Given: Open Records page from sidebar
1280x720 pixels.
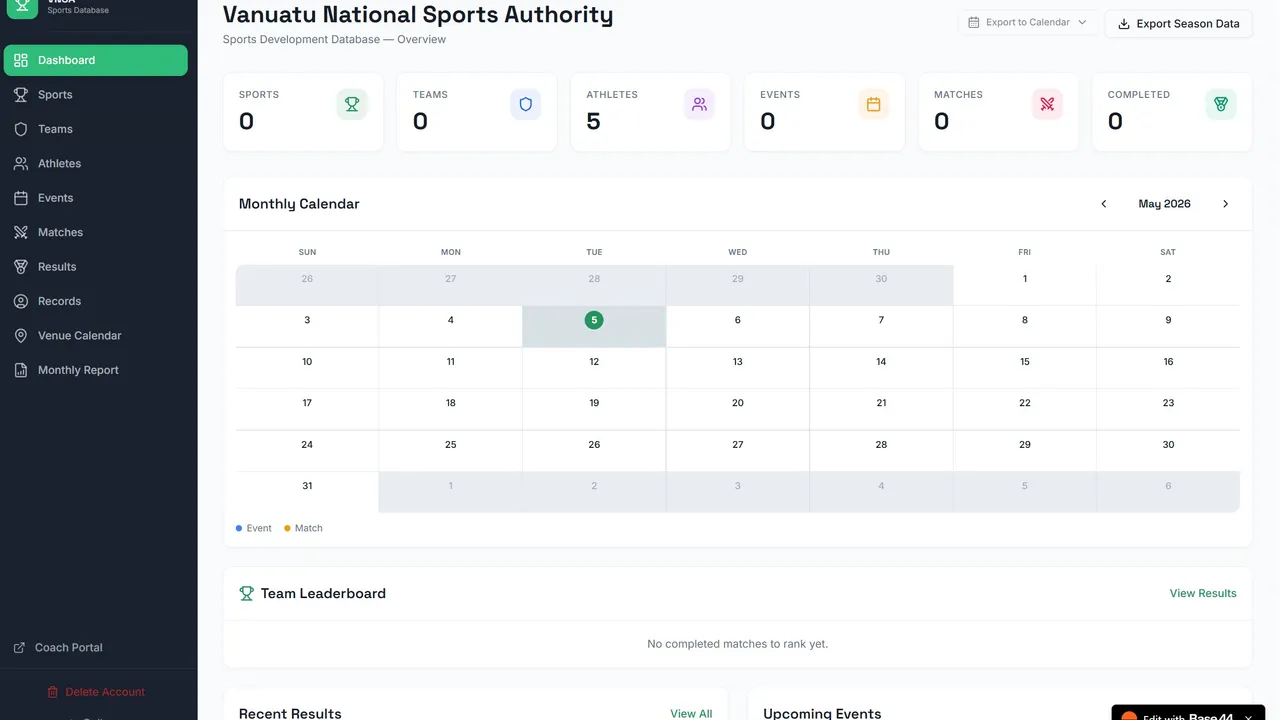Looking at the screenshot, I should click(x=96, y=302).
